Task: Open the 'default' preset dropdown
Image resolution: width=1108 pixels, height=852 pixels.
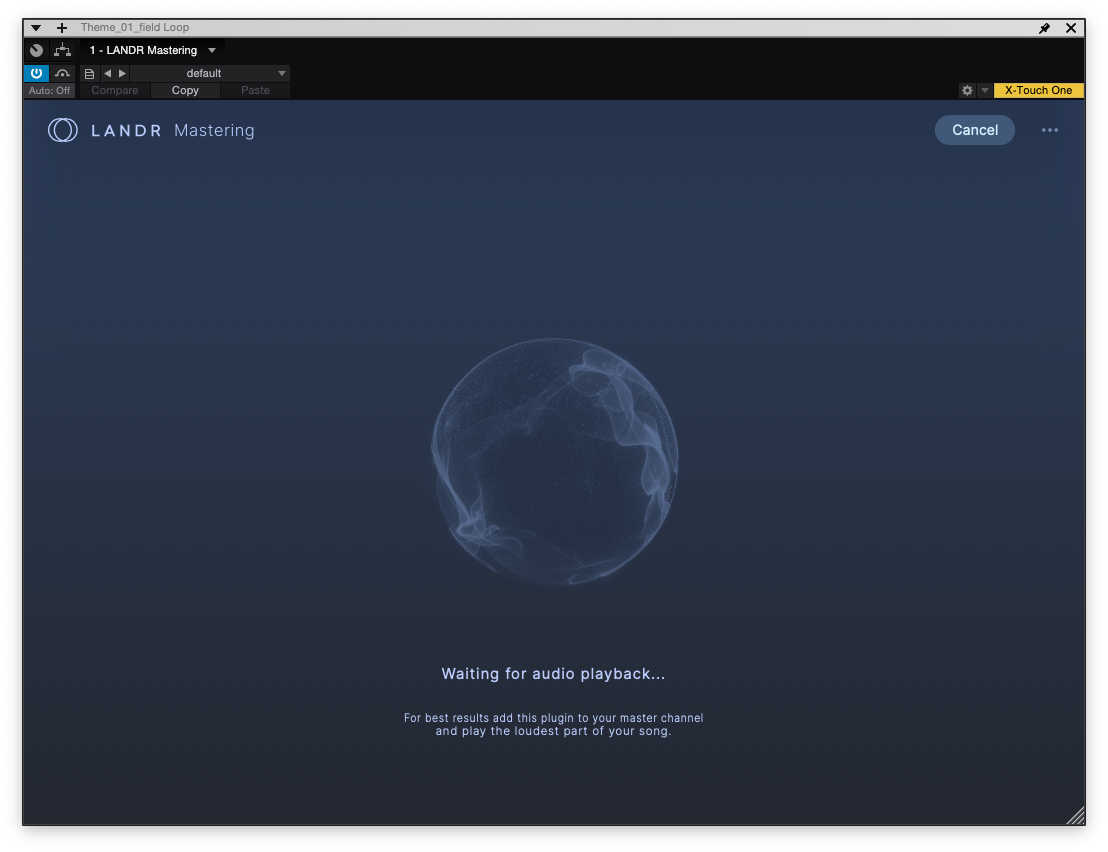Action: click(x=210, y=73)
